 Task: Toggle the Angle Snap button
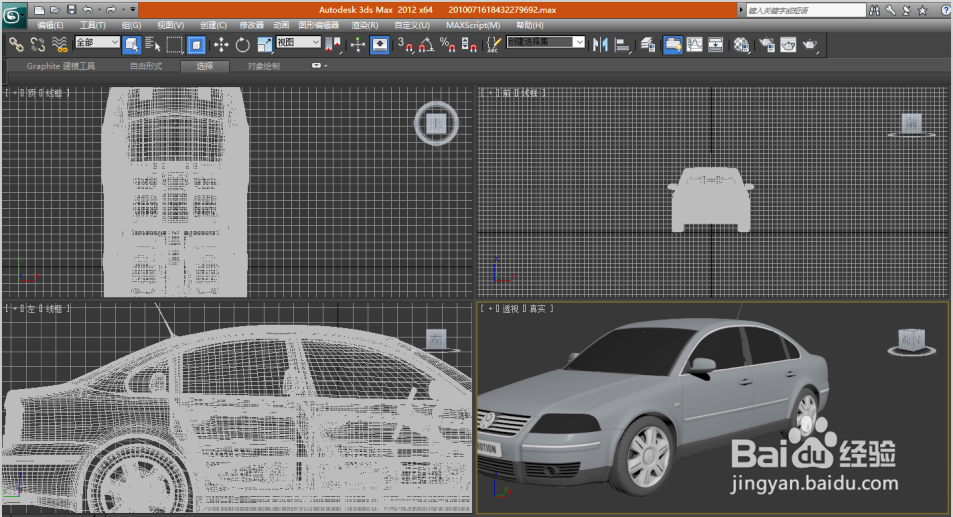click(426, 45)
